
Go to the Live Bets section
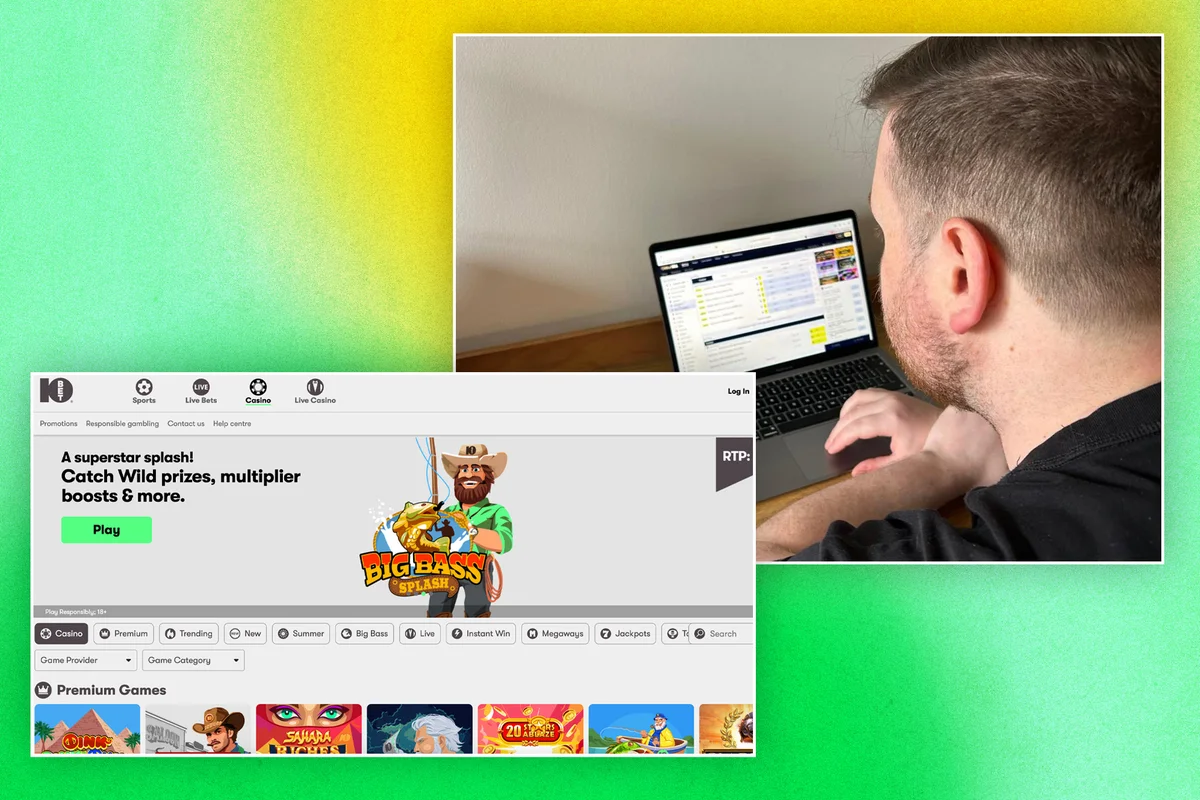coord(201,391)
